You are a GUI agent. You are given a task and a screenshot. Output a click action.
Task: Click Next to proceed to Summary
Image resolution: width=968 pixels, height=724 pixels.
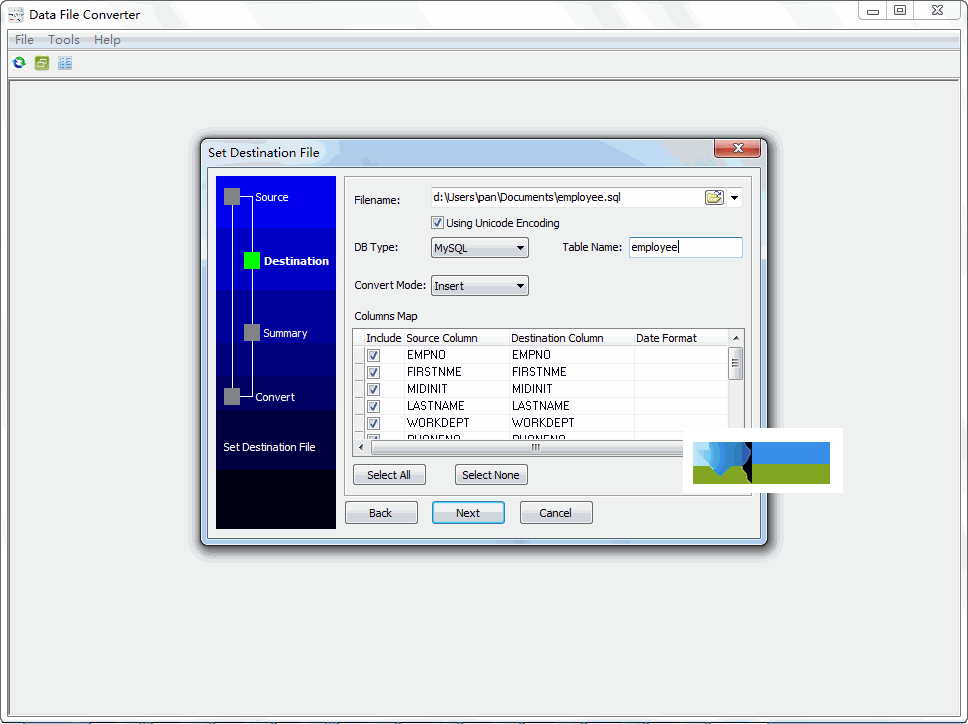click(468, 513)
